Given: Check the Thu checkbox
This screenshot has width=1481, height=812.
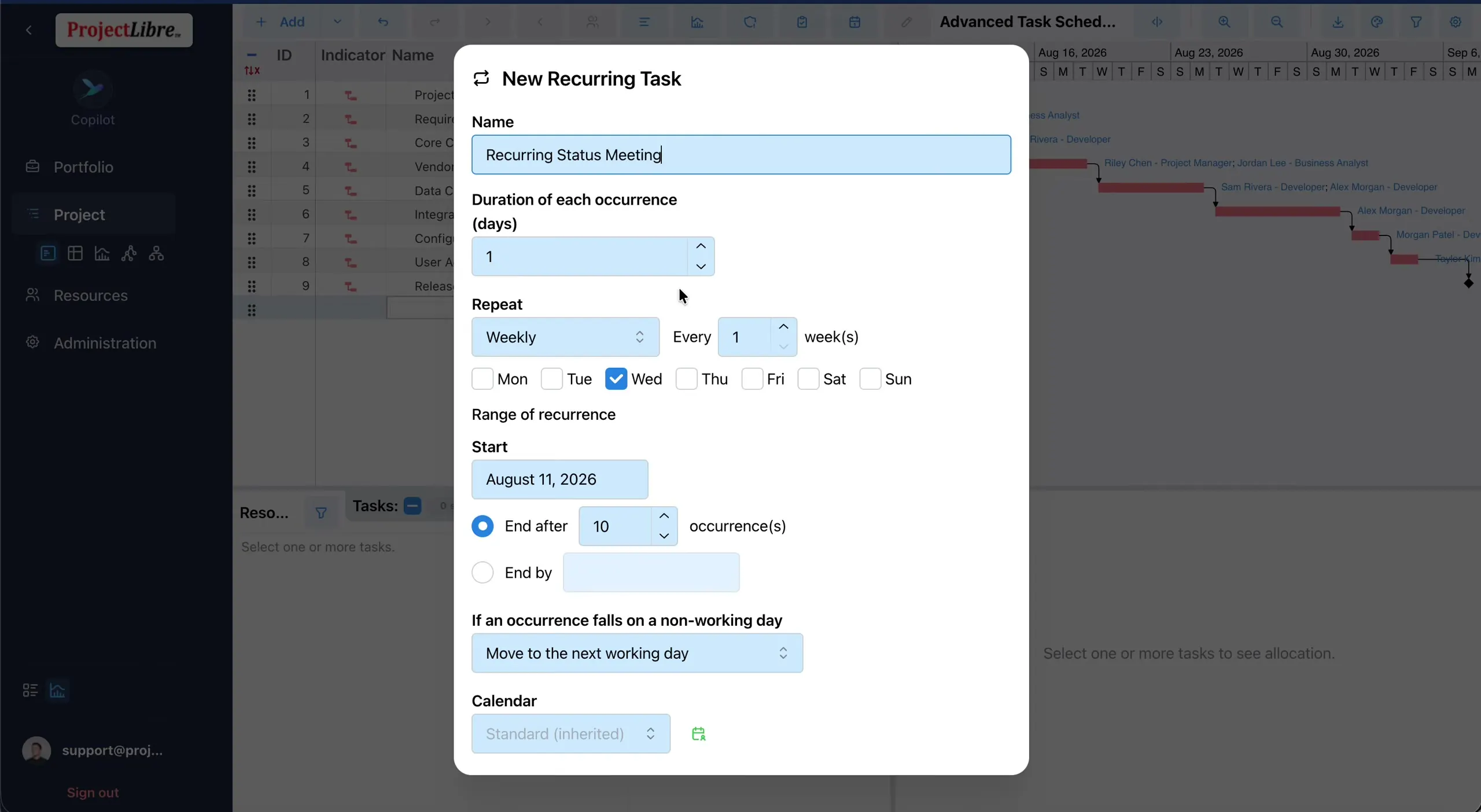Looking at the screenshot, I should (687, 379).
